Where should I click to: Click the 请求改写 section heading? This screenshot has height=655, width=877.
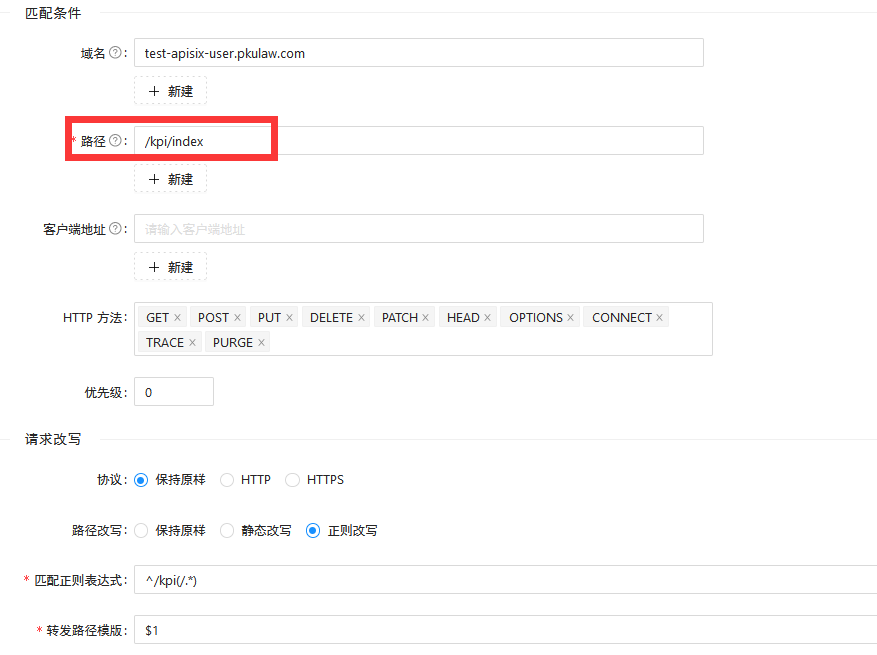click(x=53, y=439)
